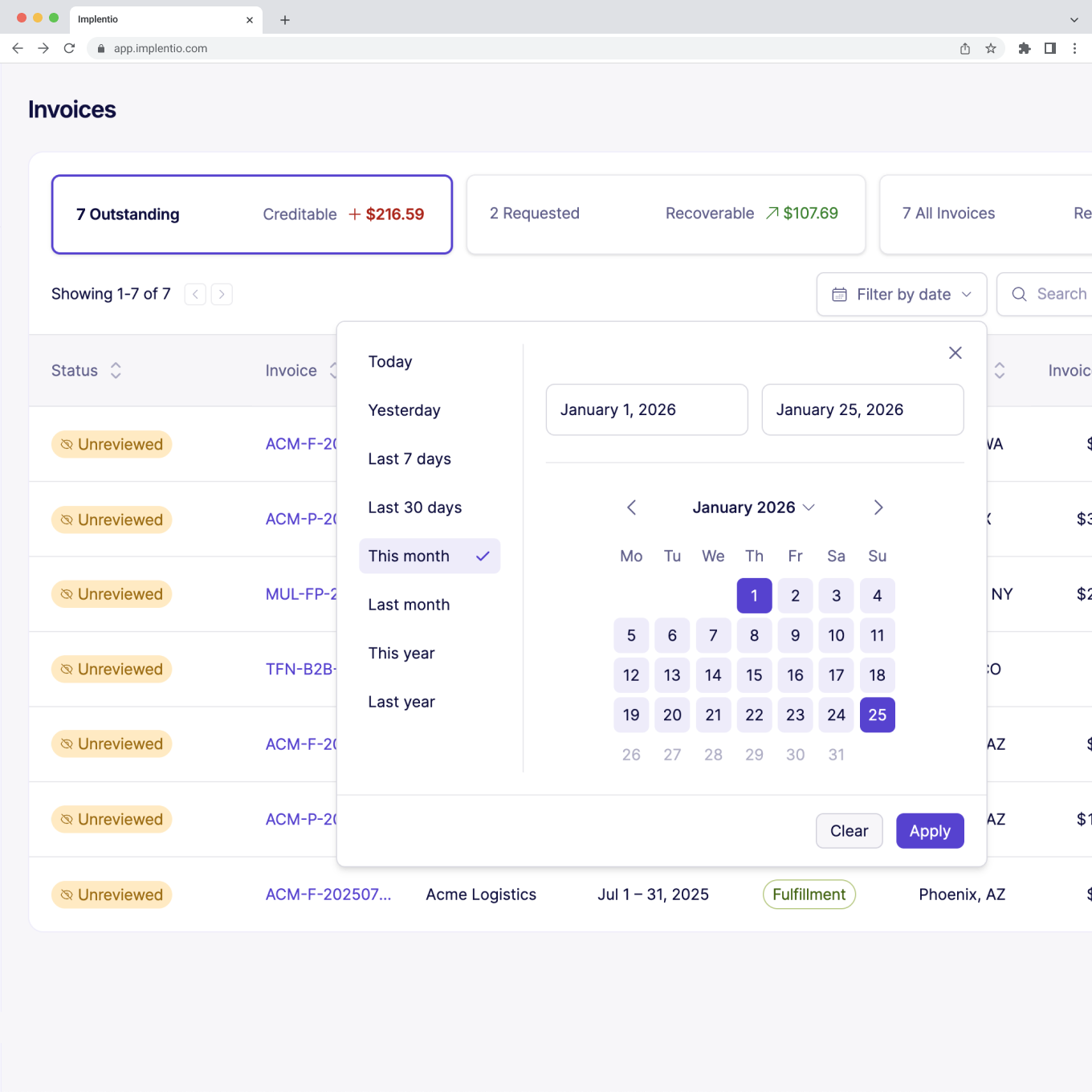Click the sort chevrons on the Status column
This screenshot has height=1092, width=1092.
click(x=115, y=370)
